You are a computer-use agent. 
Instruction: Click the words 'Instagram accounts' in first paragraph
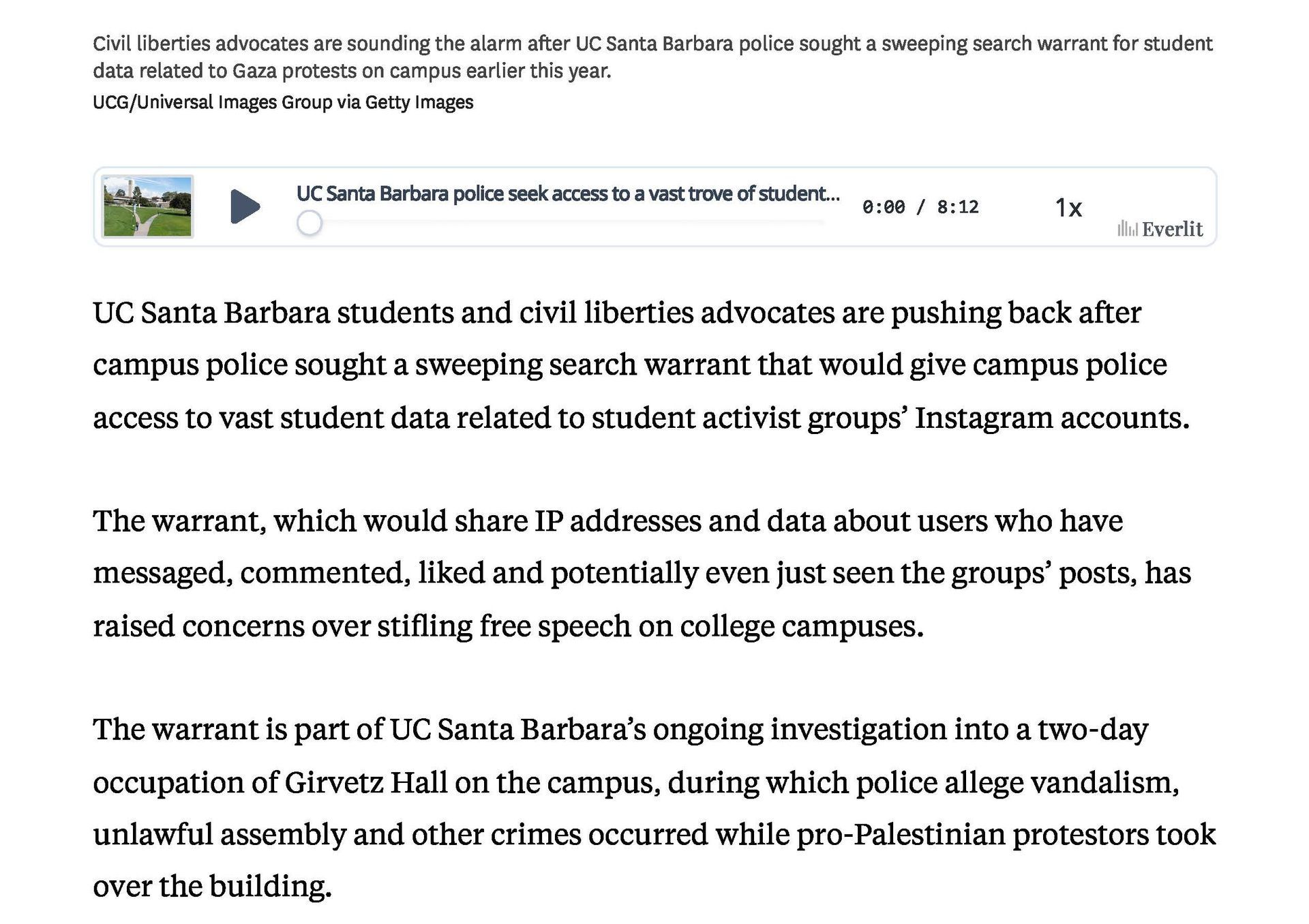[x=1051, y=418]
